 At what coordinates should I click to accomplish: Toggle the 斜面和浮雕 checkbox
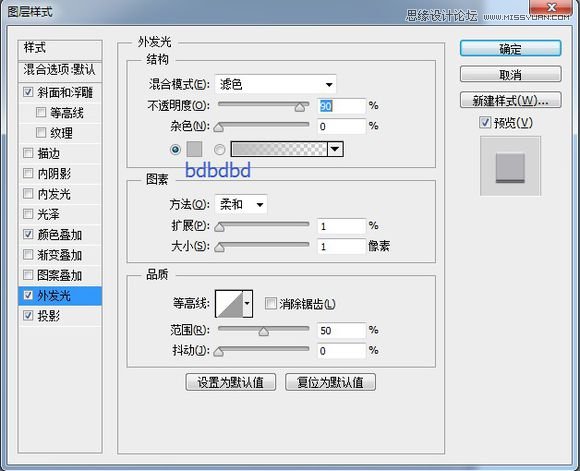pos(28,92)
